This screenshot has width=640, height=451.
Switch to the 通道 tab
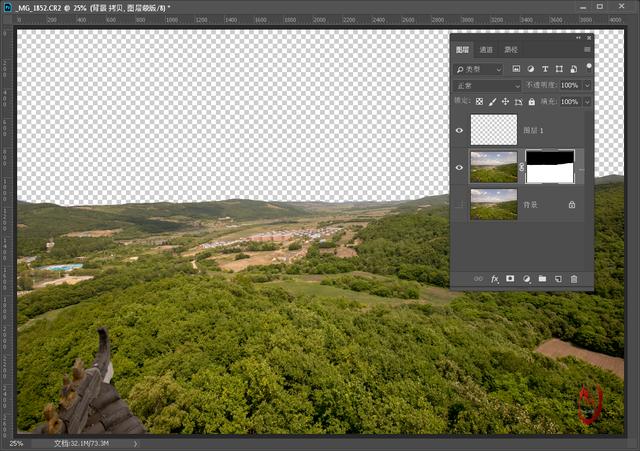click(486, 49)
